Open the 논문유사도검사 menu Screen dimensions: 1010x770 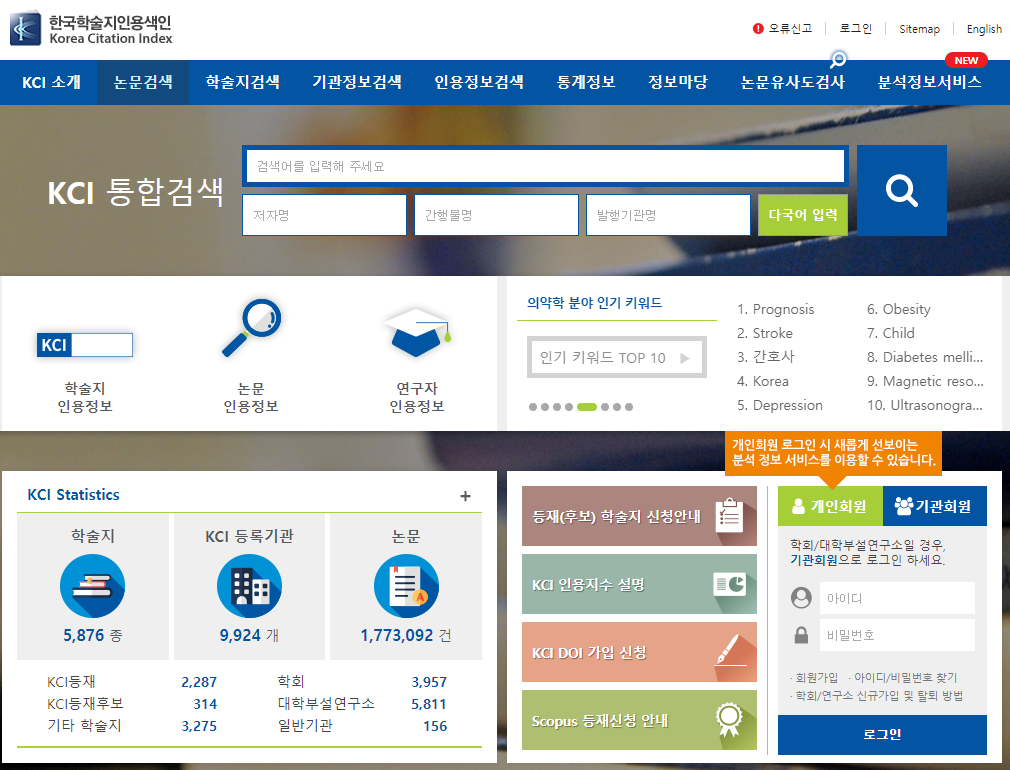(792, 82)
